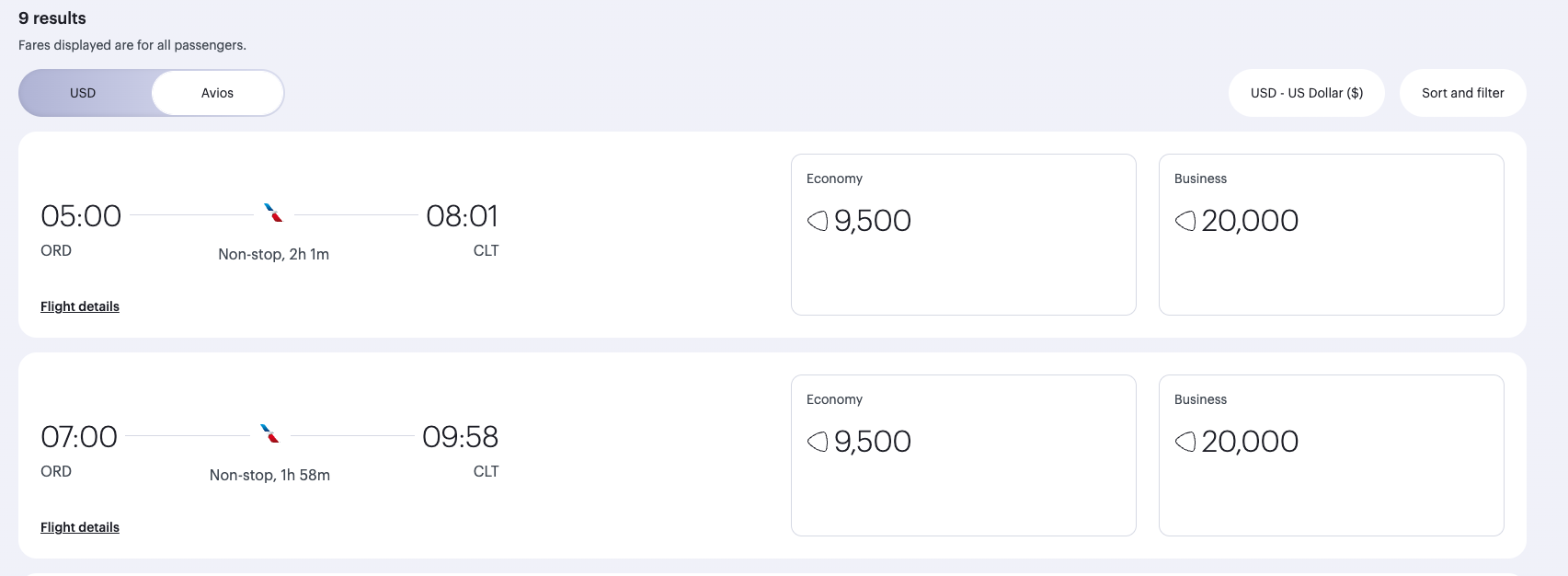Click Avios icon in first Business fare

[1185, 221]
